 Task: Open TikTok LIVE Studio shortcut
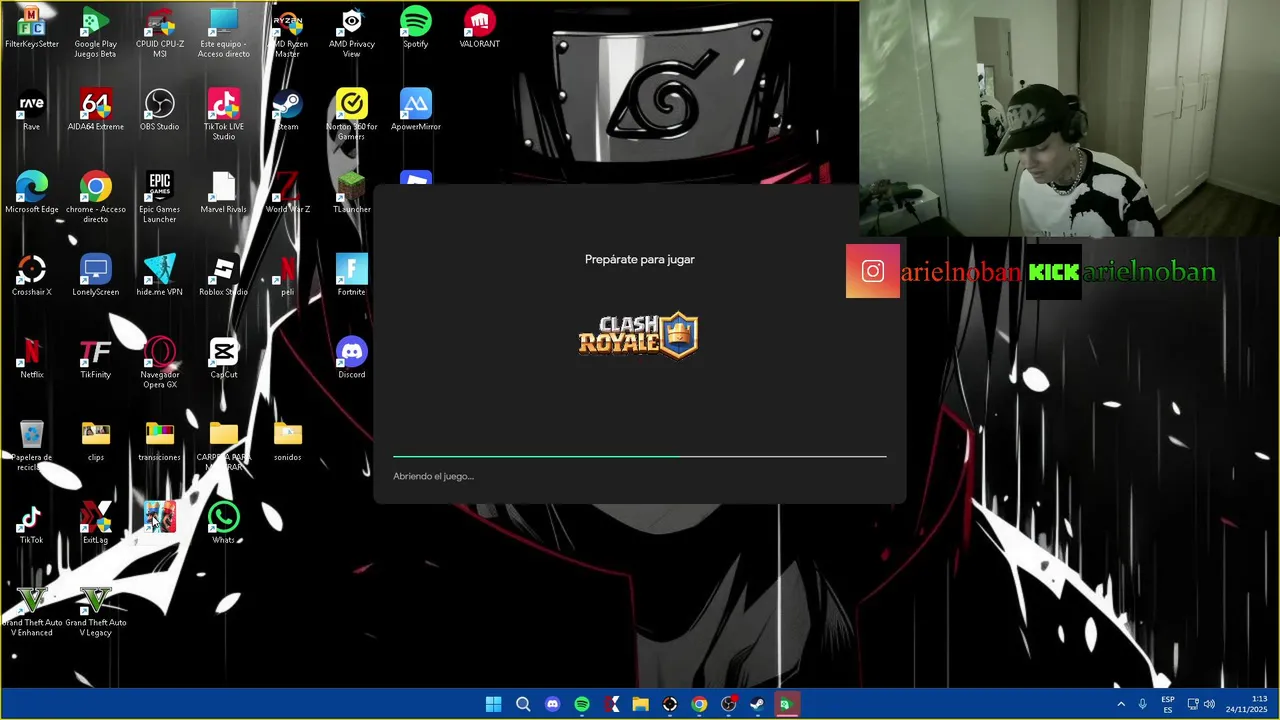click(223, 115)
